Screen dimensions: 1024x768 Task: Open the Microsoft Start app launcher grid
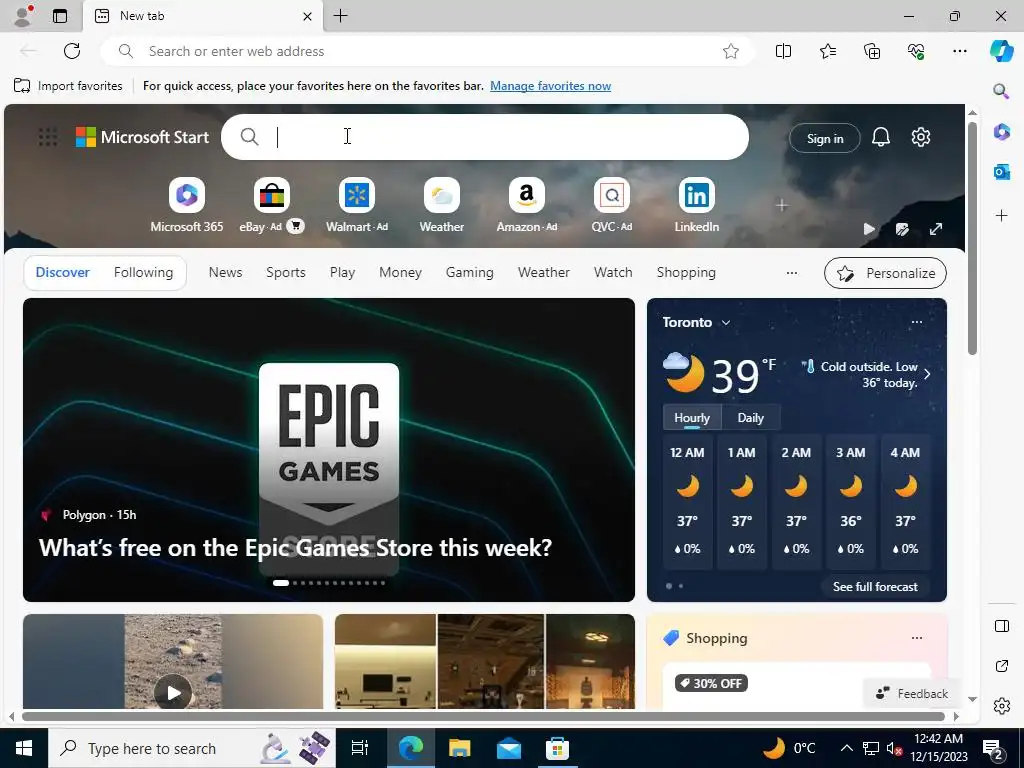point(48,137)
